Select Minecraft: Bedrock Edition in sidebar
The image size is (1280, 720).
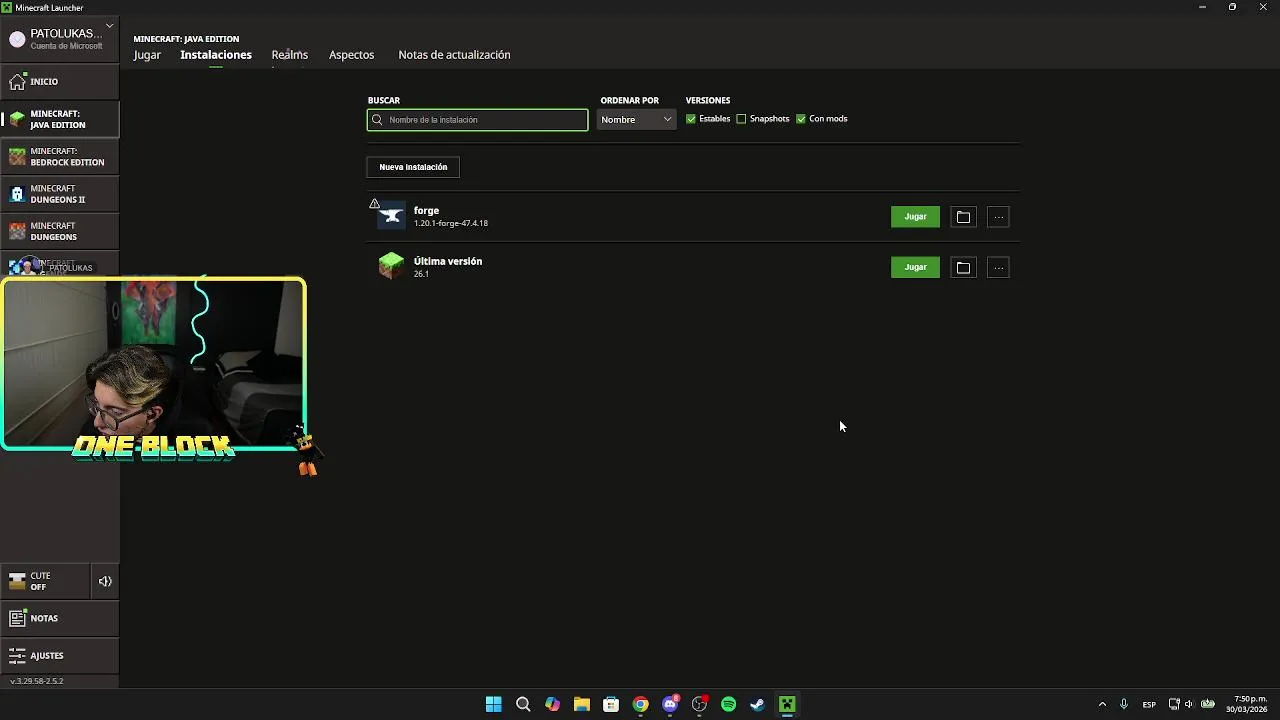coord(59,157)
